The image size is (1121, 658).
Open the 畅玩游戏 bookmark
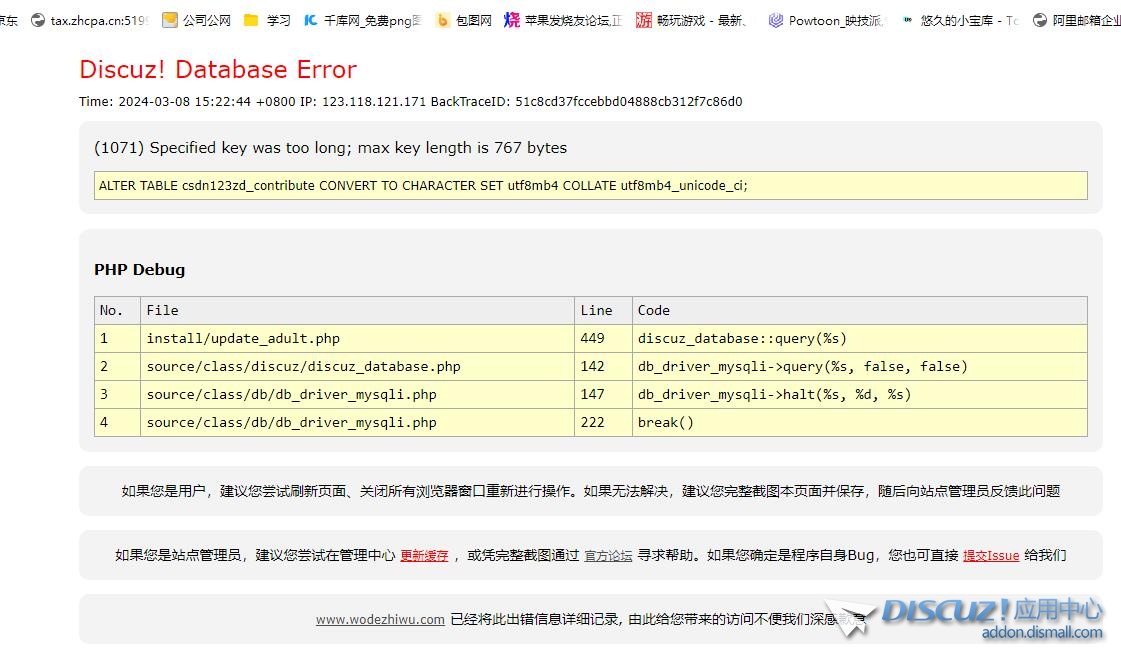pyautogui.click(x=692, y=20)
